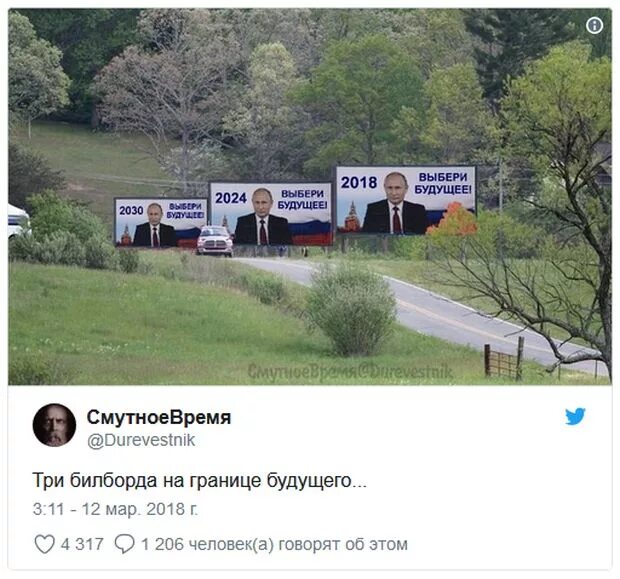Click the Twitter bird logo
The height and width of the screenshot is (579, 620).
575,416
